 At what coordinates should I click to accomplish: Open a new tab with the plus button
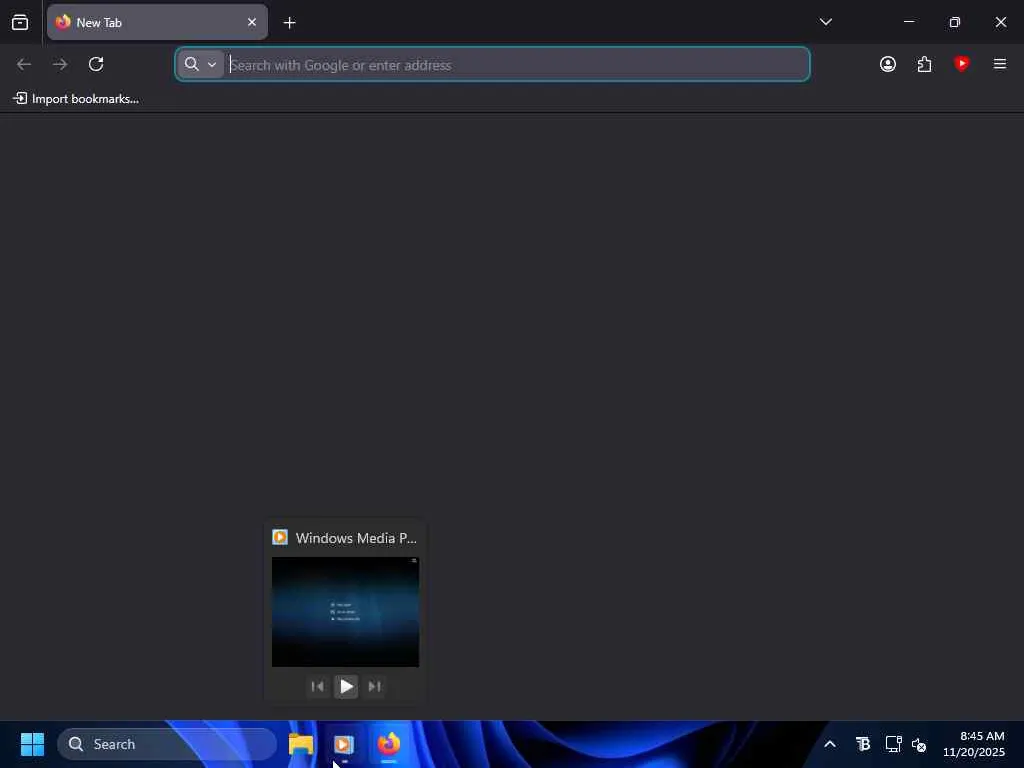289,23
